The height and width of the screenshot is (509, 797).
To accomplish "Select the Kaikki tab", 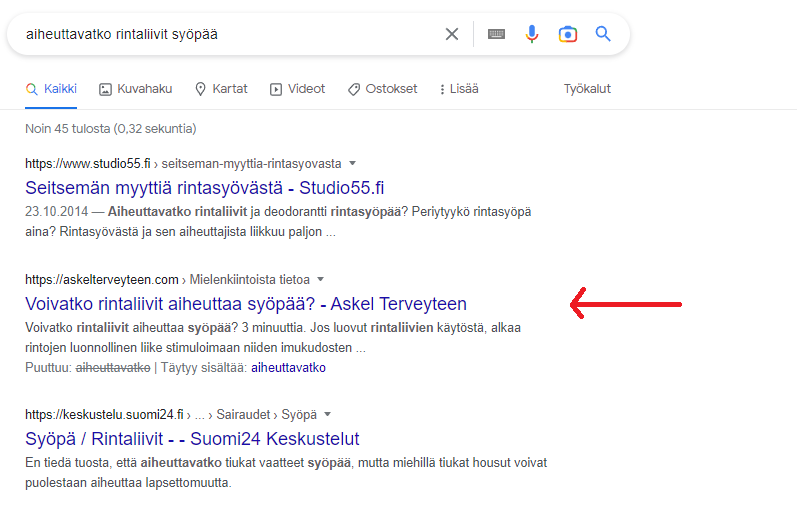I will tap(51, 89).
